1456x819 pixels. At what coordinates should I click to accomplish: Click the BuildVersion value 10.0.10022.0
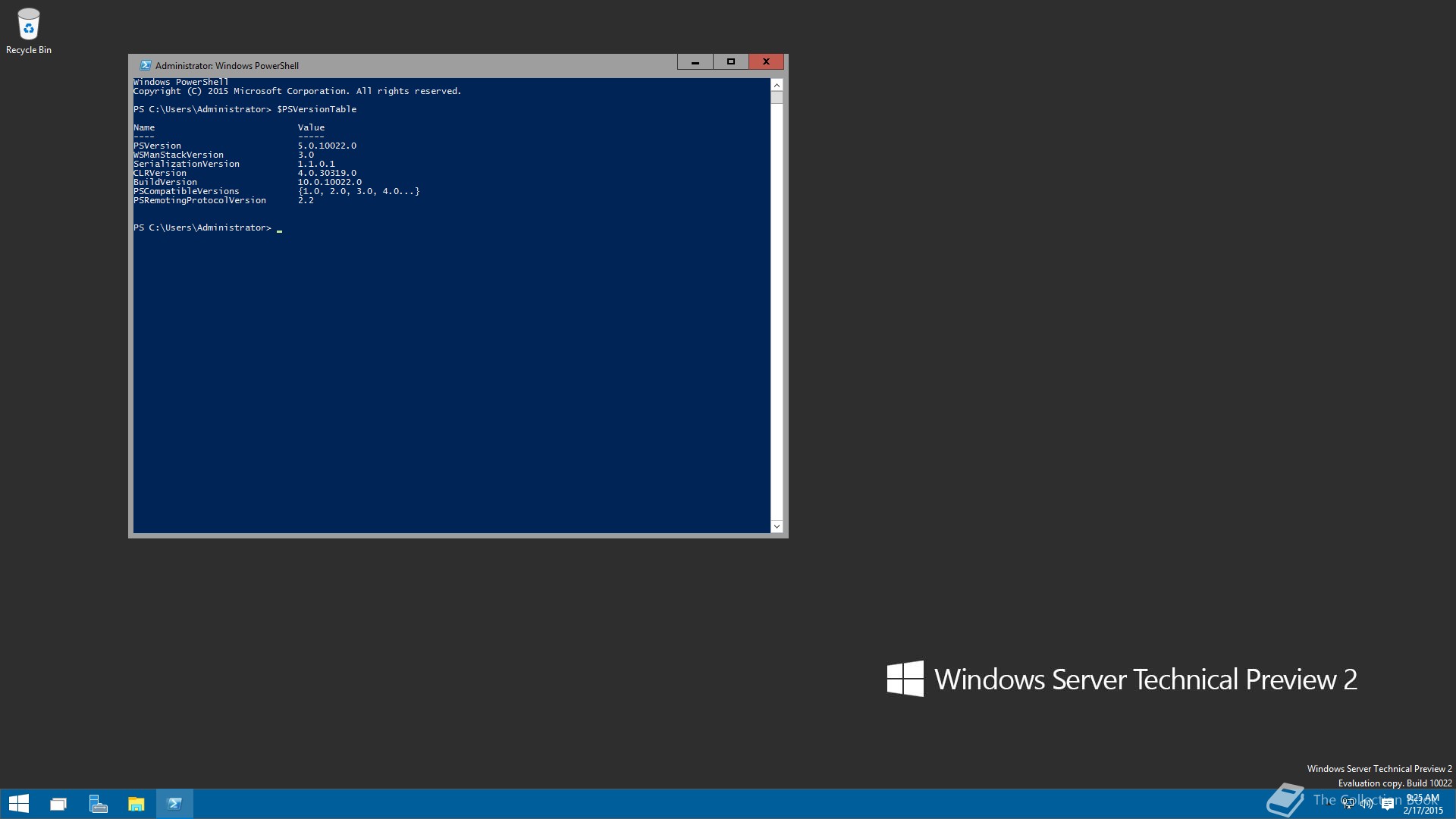(x=329, y=182)
